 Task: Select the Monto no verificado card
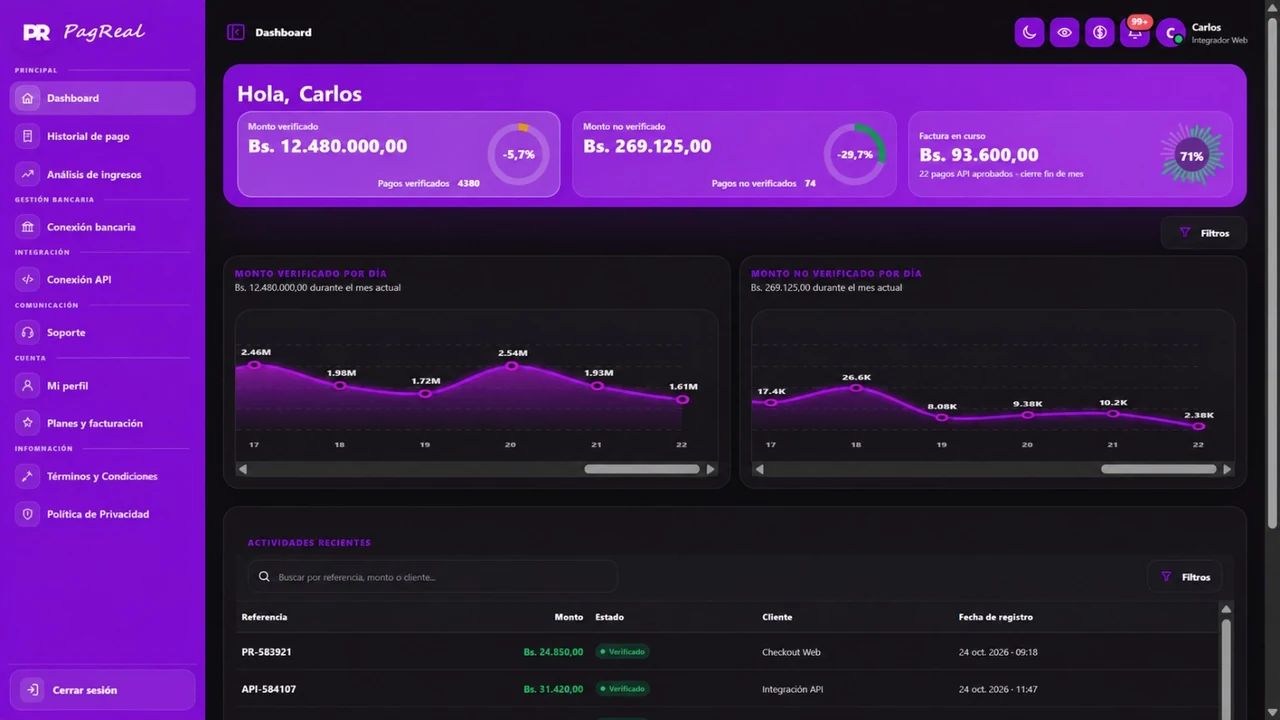[734, 154]
